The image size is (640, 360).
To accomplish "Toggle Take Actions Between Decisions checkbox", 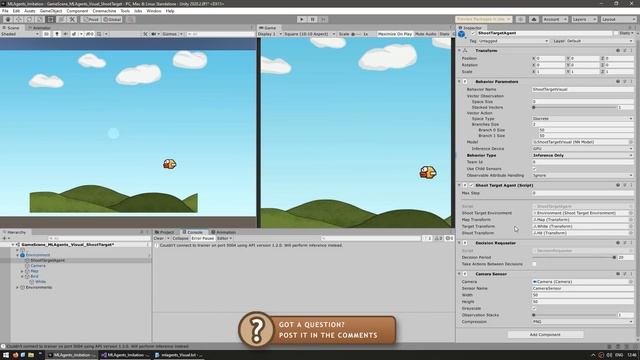I will pos(534,264).
